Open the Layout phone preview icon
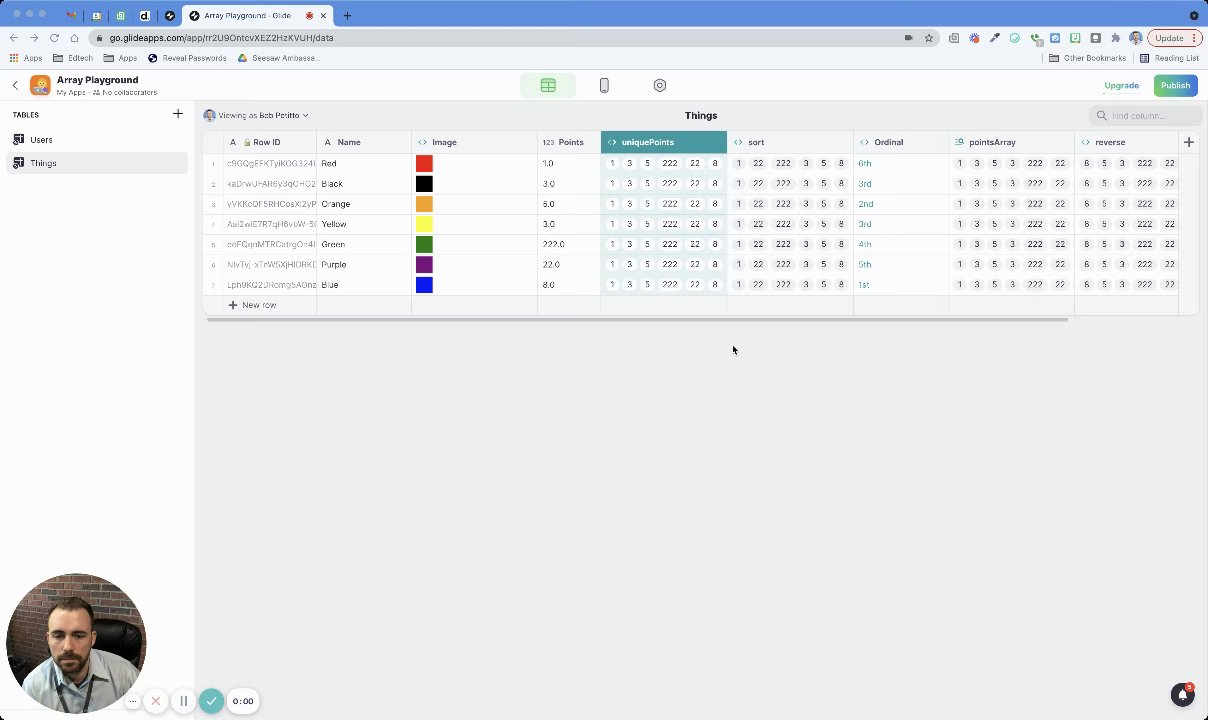Image resolution: width=1208 pixels, height=720 pixels. 604,86
